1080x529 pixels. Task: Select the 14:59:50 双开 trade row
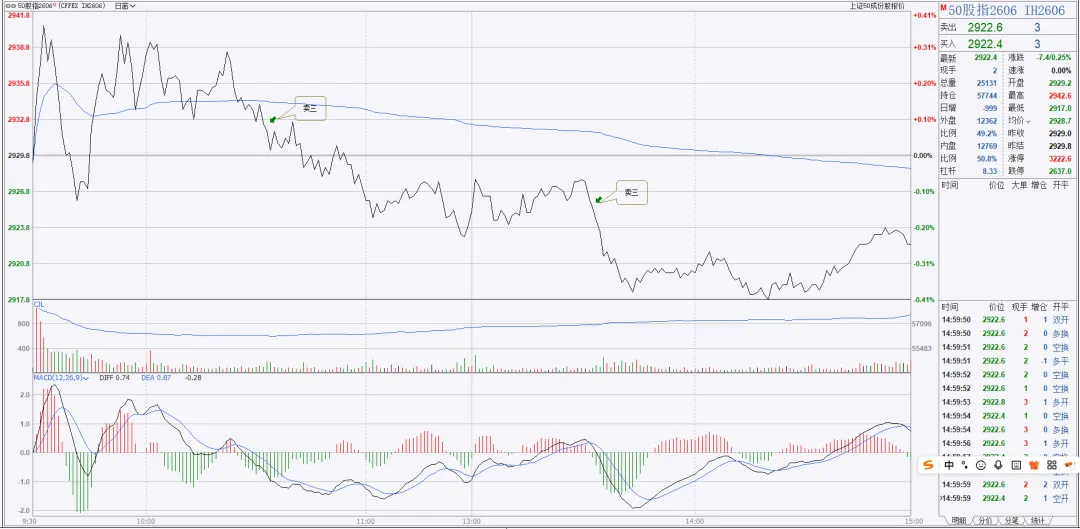1006,320
